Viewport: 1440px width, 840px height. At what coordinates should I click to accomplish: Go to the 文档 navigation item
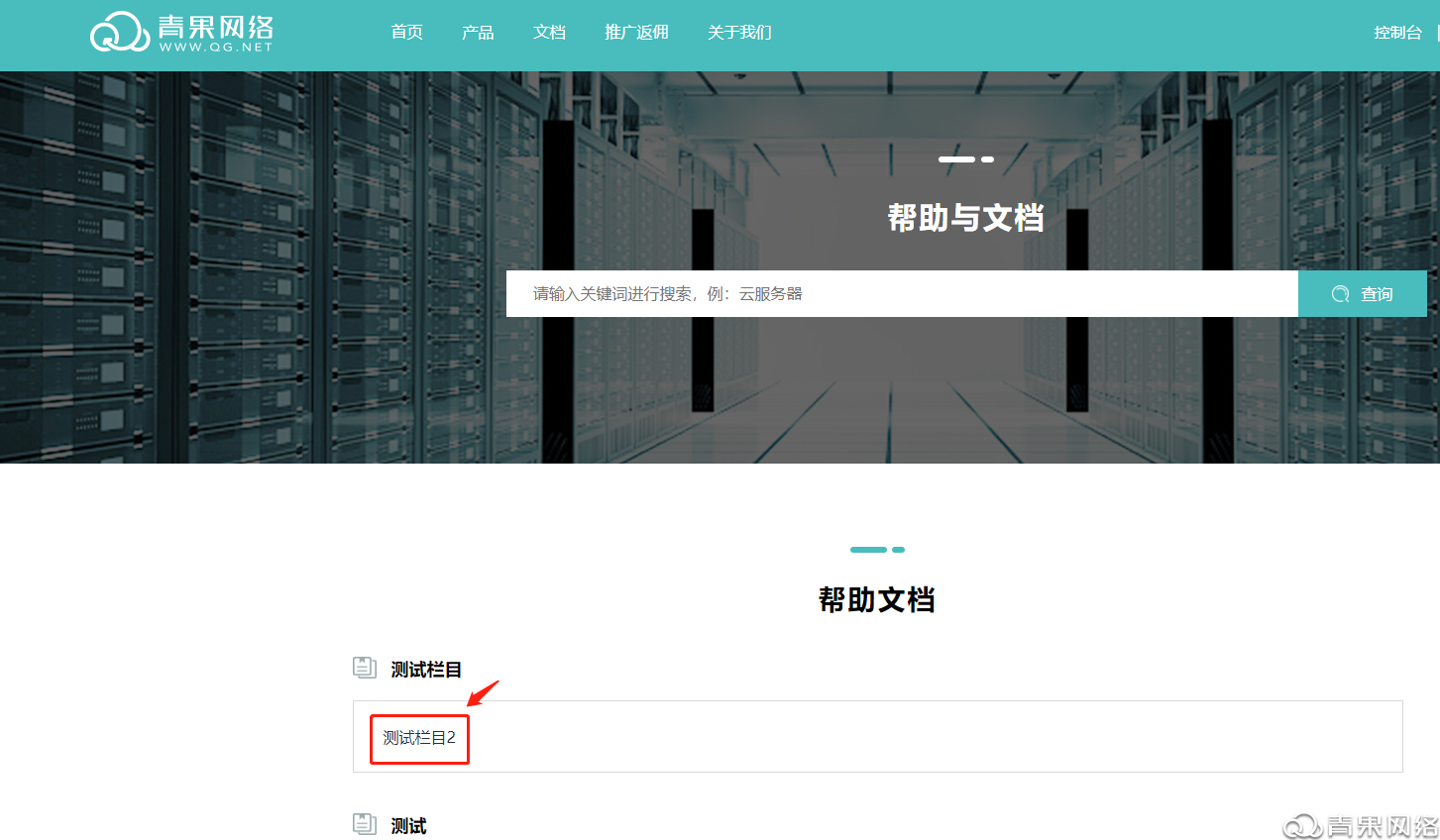coord(549,33)
